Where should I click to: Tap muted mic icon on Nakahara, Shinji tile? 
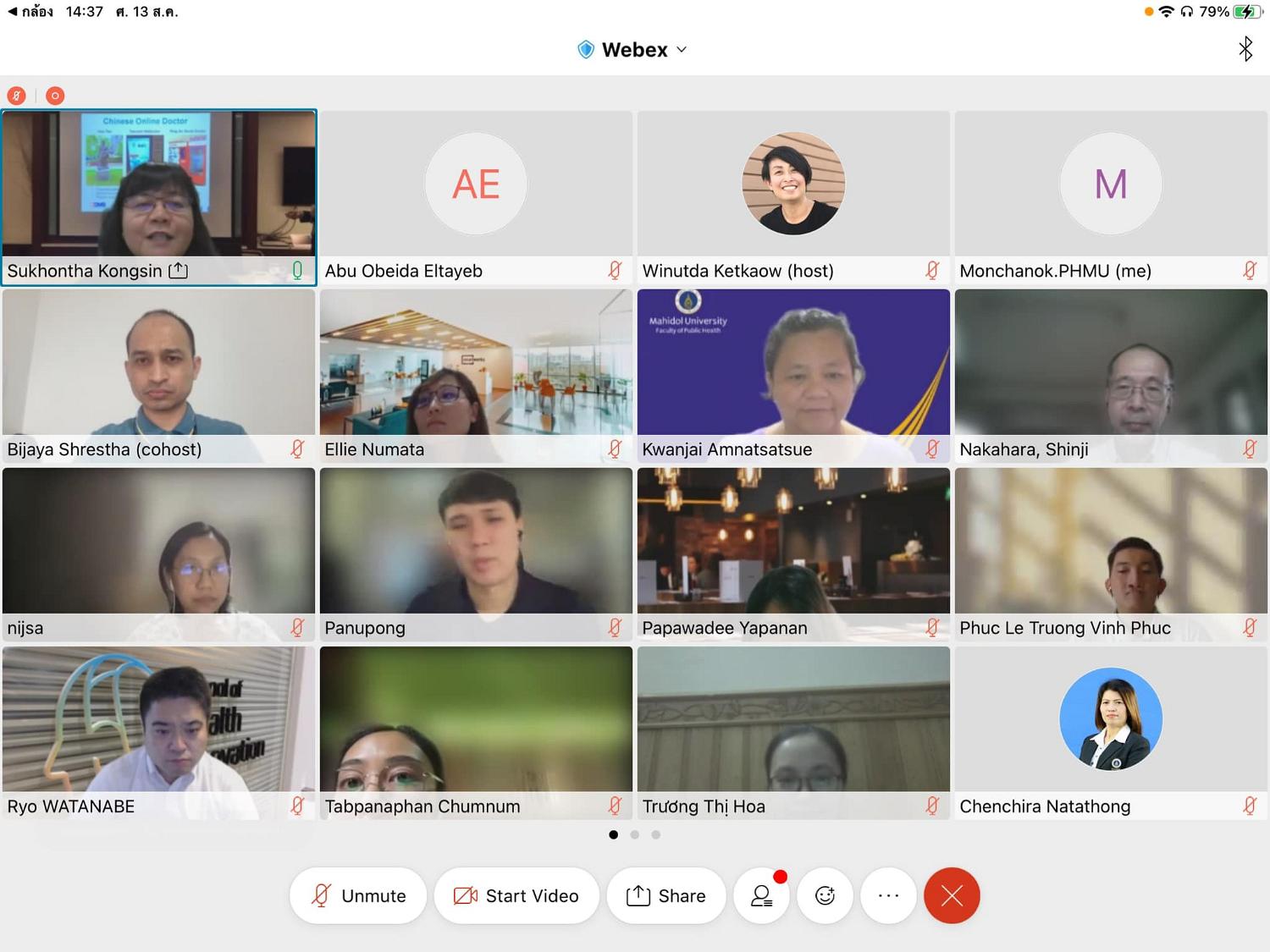coord(1250,448)
